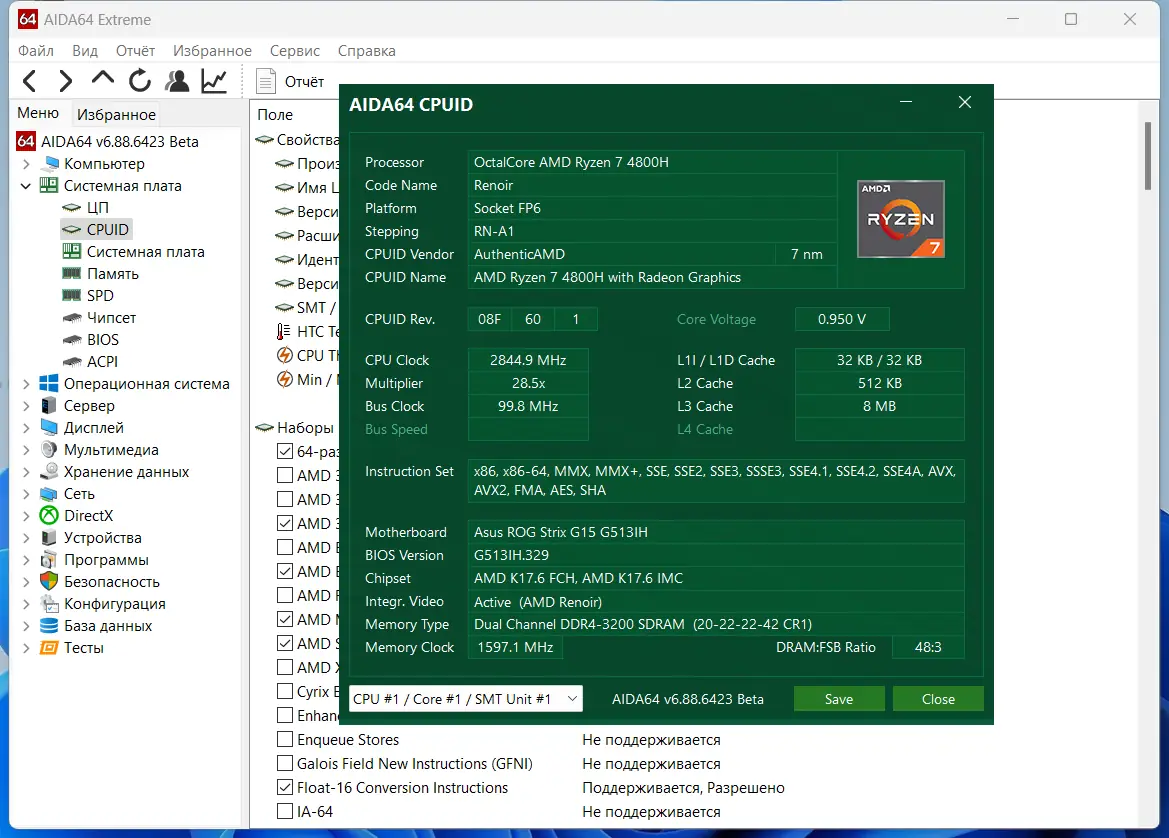Open the Сервис menu
Screen dimensions: 1169x838
294,51
